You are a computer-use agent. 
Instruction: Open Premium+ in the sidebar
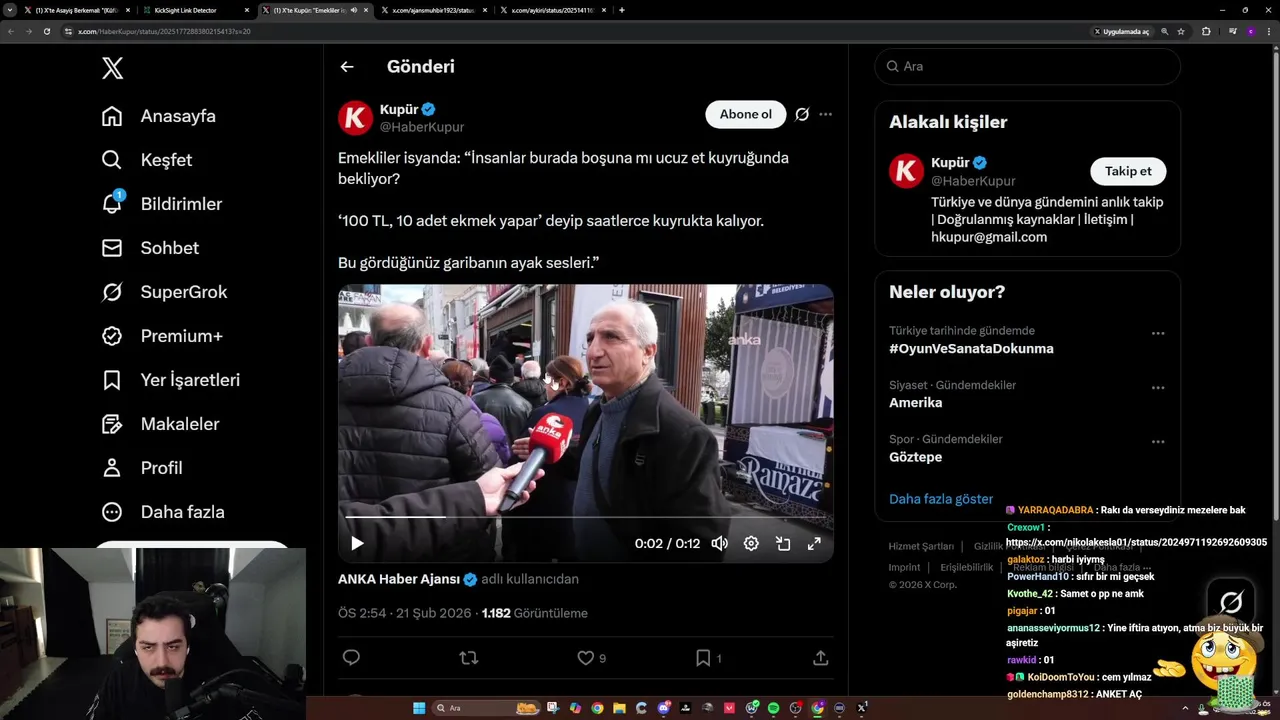(162, 336)
